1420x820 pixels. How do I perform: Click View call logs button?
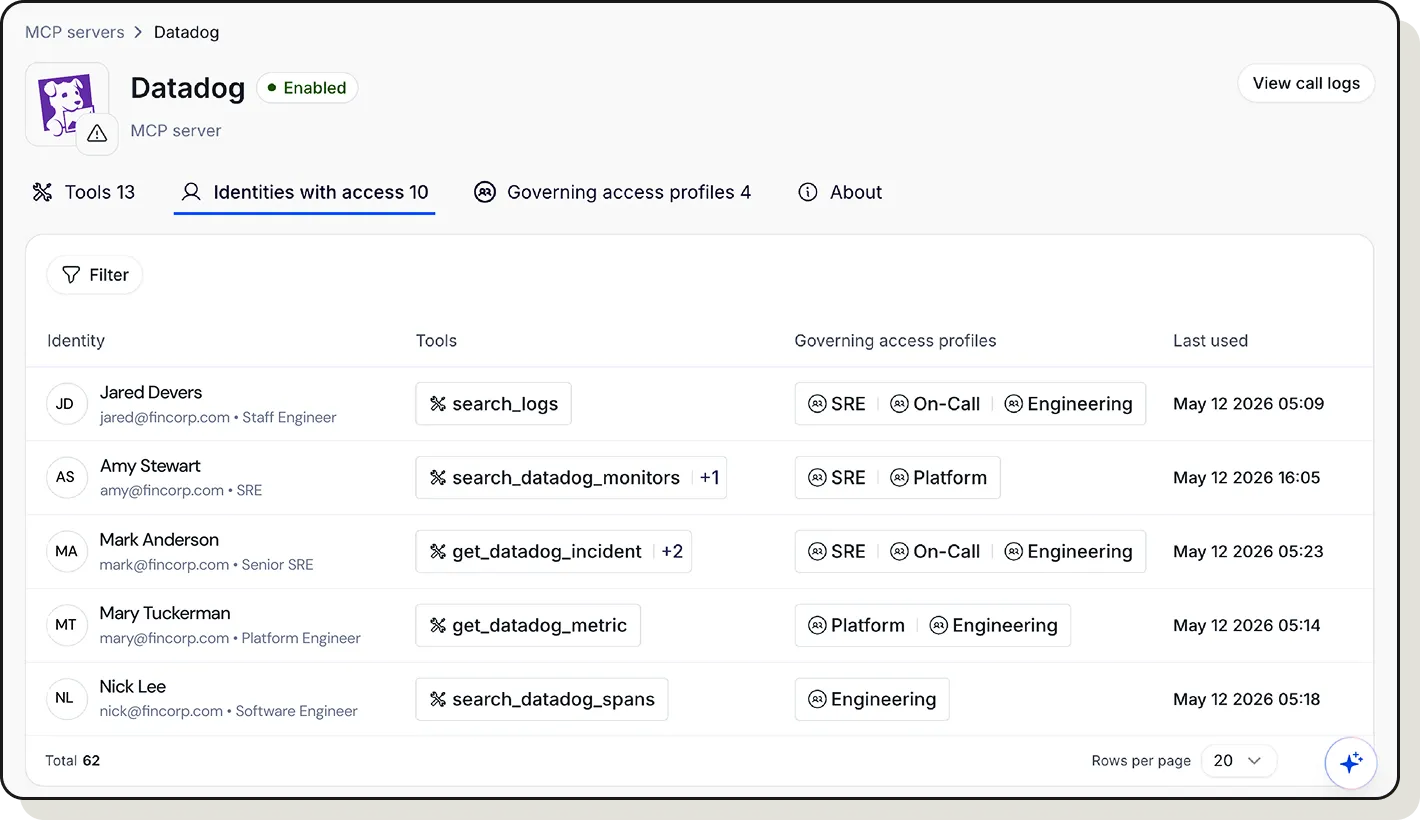coord(1306,83)
